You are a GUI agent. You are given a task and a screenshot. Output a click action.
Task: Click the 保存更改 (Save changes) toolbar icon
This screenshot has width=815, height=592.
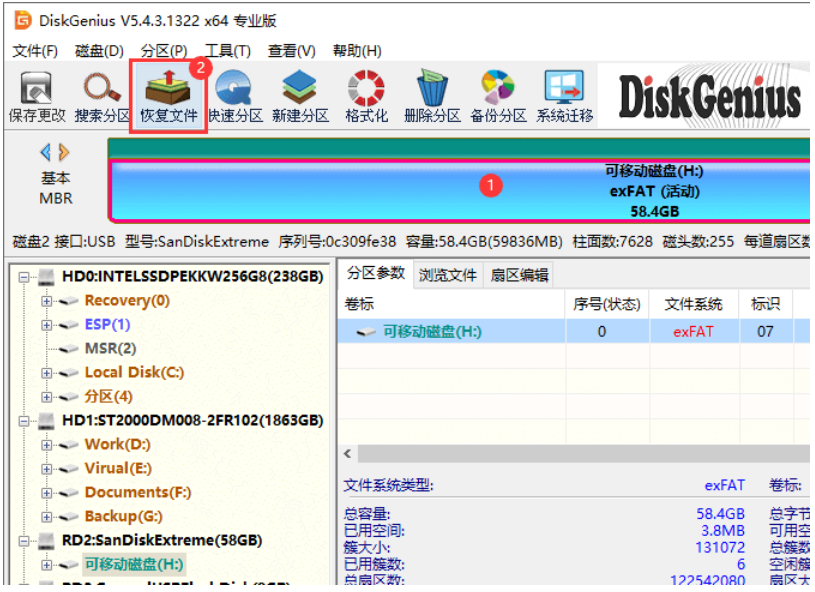pos(36,98)
